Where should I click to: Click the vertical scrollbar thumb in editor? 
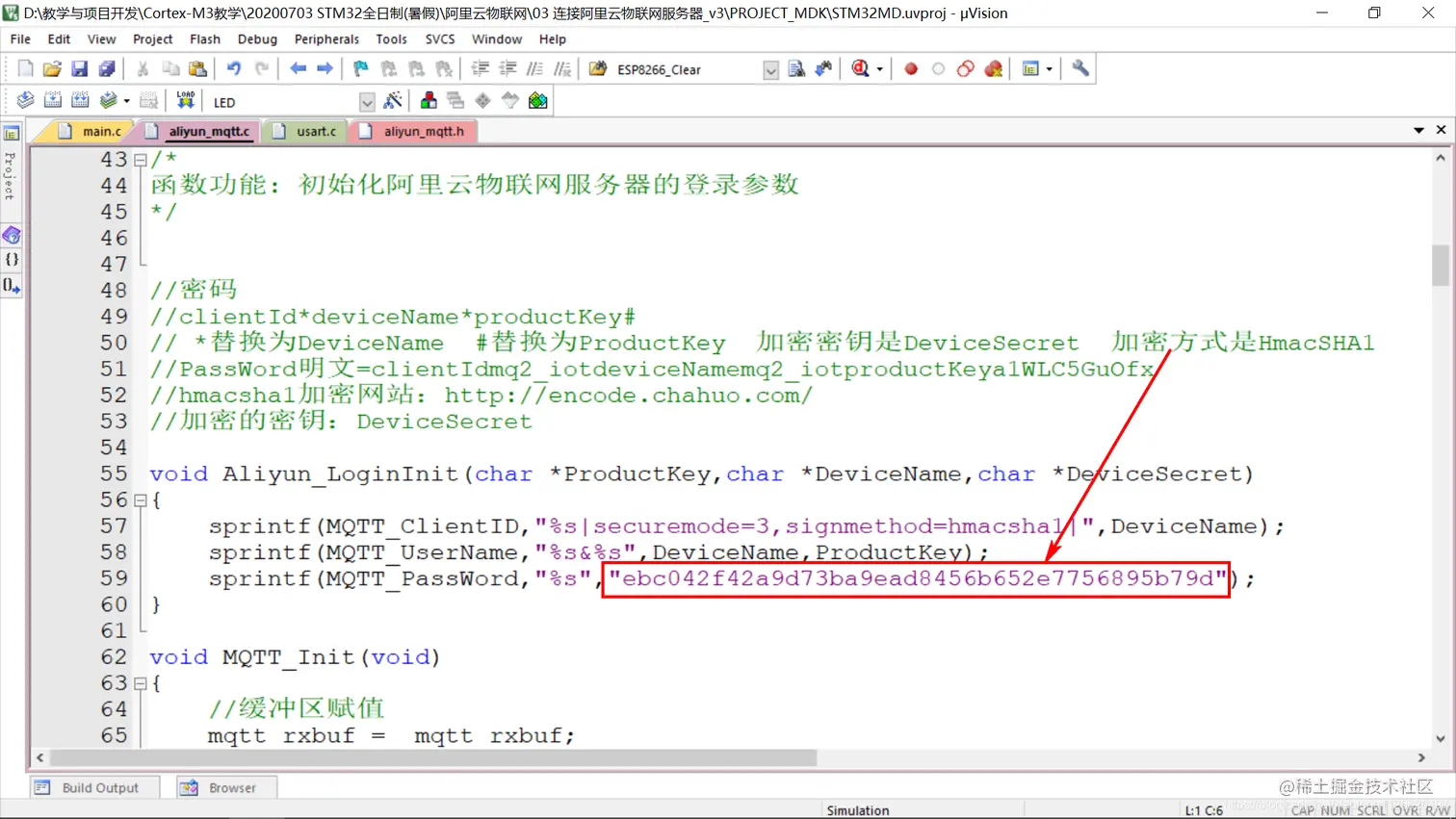tap(1441, 265)
